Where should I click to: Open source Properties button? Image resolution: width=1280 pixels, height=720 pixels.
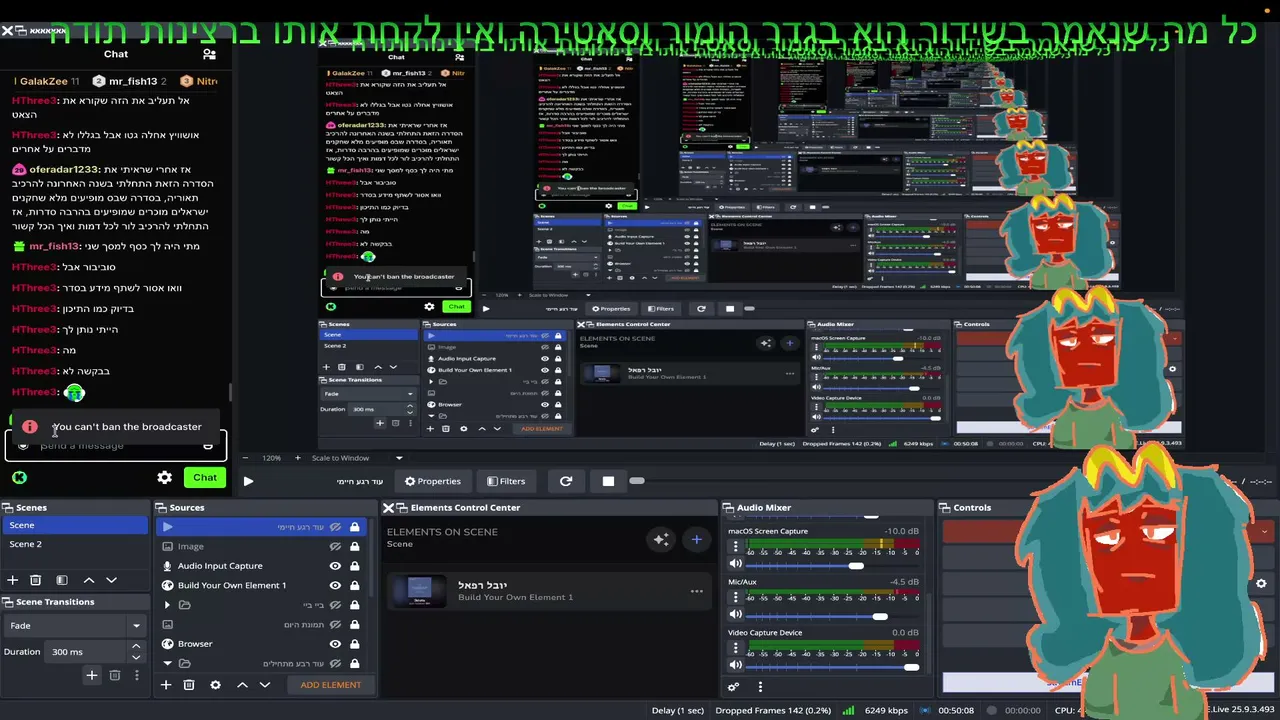pyautogui.click(x=433, y=481)
